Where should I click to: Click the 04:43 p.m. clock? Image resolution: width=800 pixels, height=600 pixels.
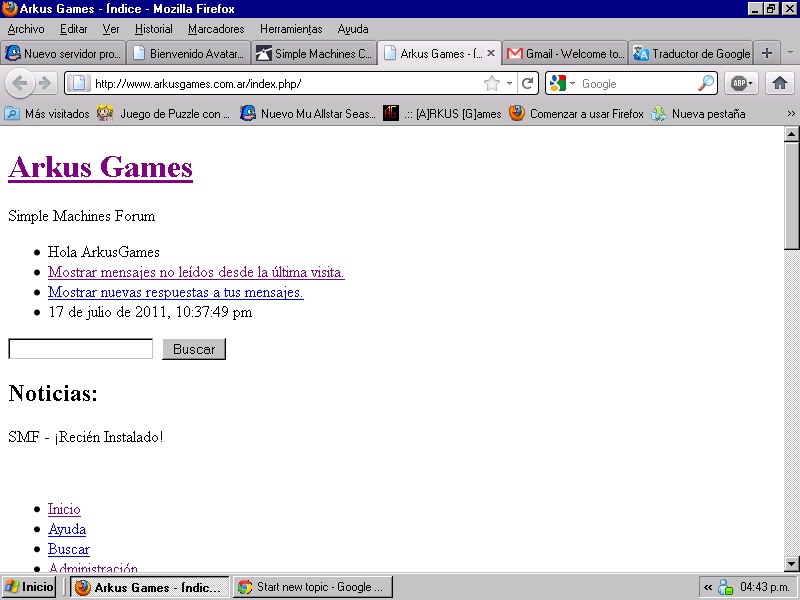coord(765,587)
